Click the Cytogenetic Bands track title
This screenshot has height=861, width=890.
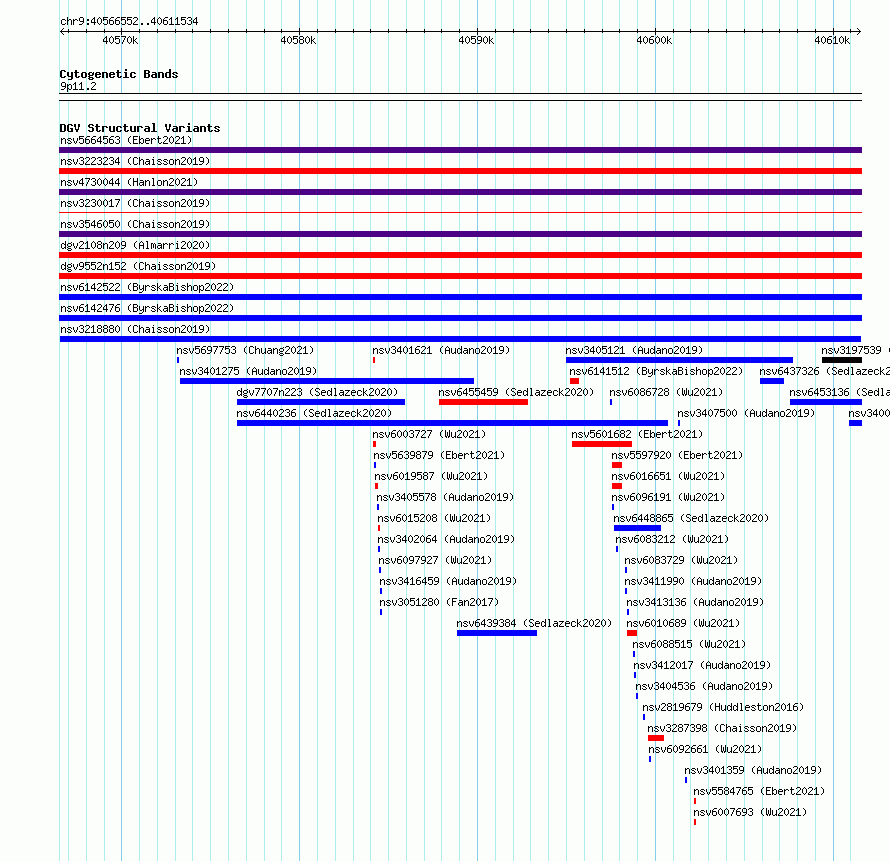(x=119, y=74)
